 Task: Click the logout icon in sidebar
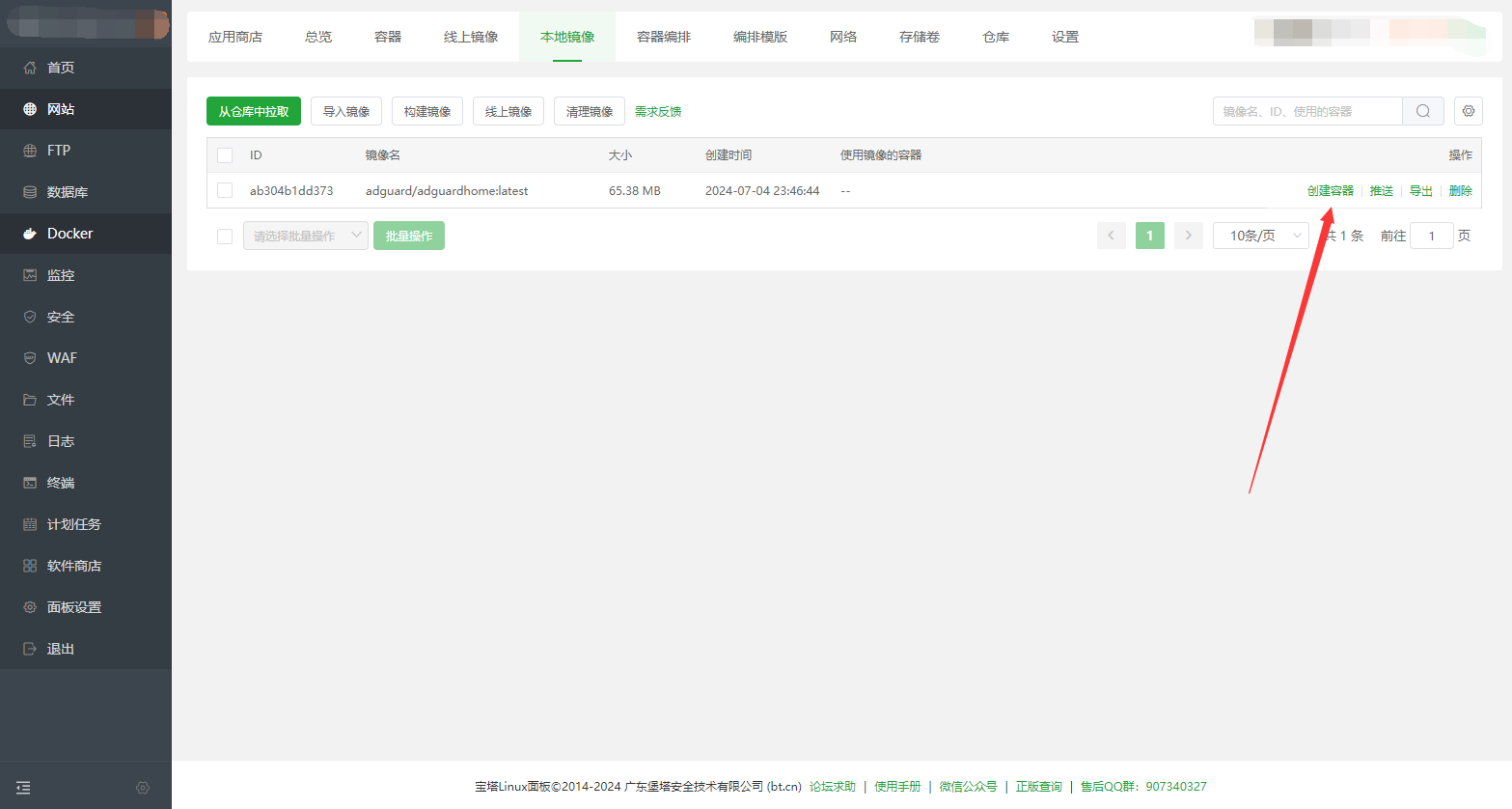click(30, 649)
